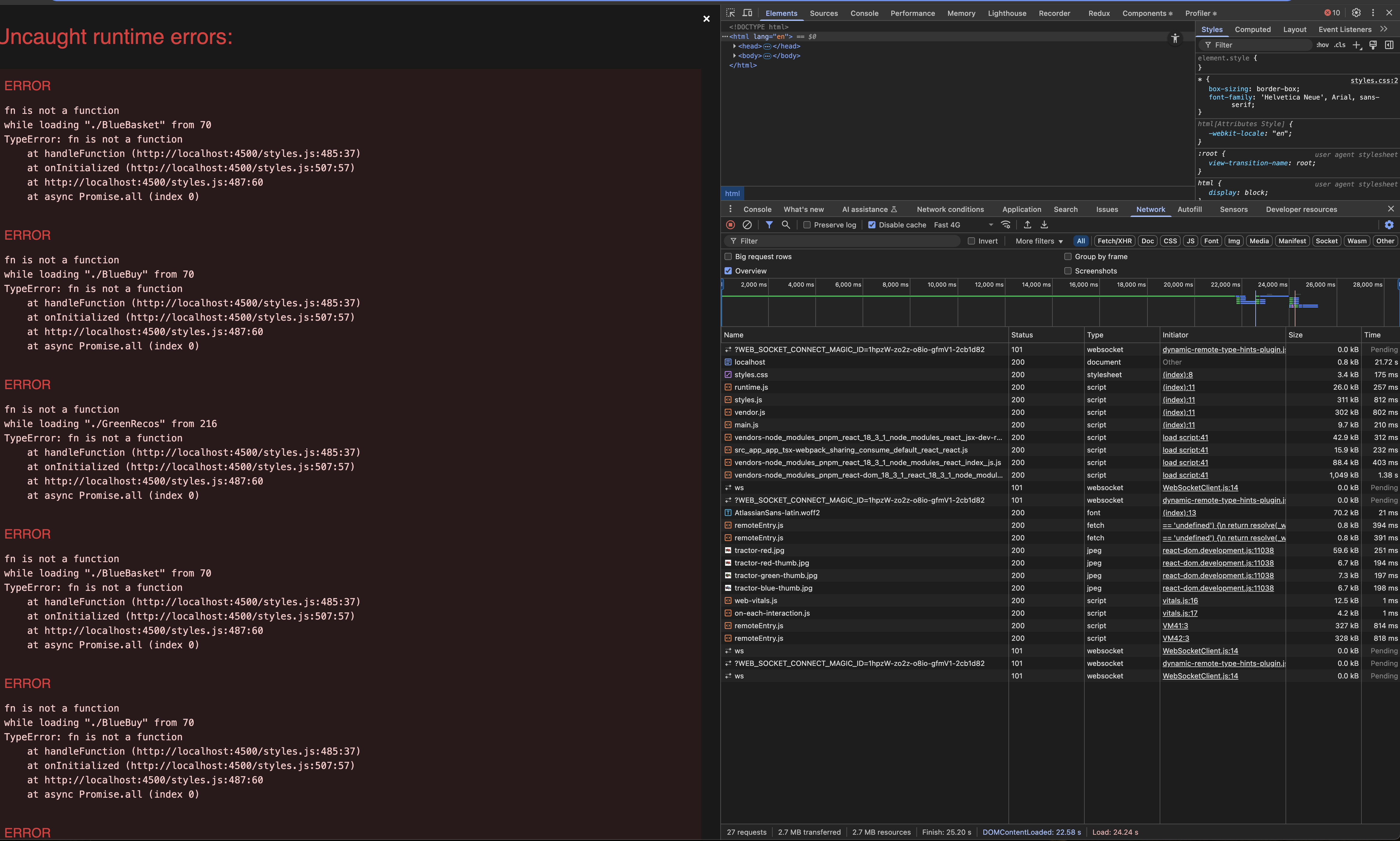Click the accessibility tree toggle icon
Image resolution: width=1400 pixels, height=841 pixels.
click(1175, 38)
